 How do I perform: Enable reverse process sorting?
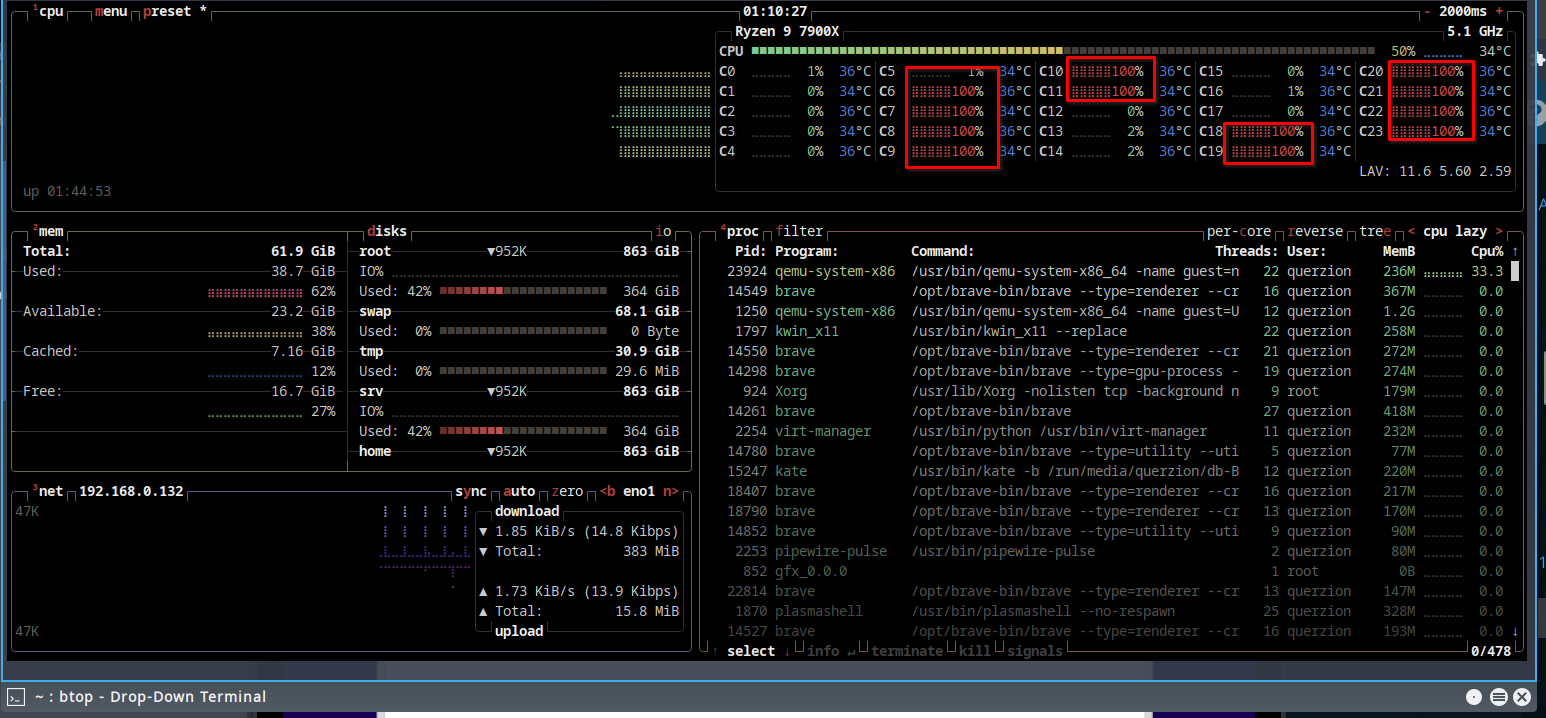point(1315,231)
